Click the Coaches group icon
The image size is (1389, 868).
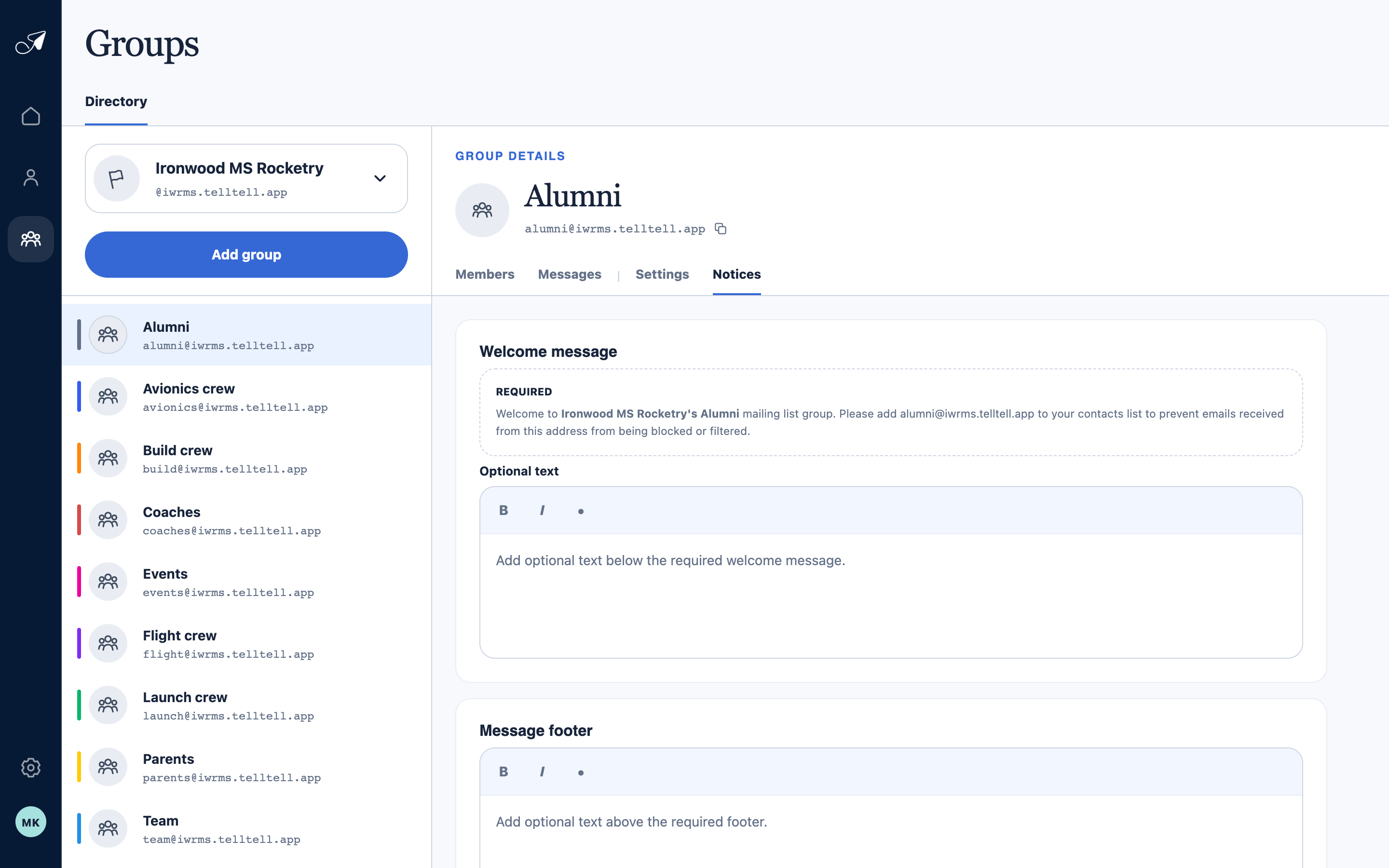[x=108, y=519]
